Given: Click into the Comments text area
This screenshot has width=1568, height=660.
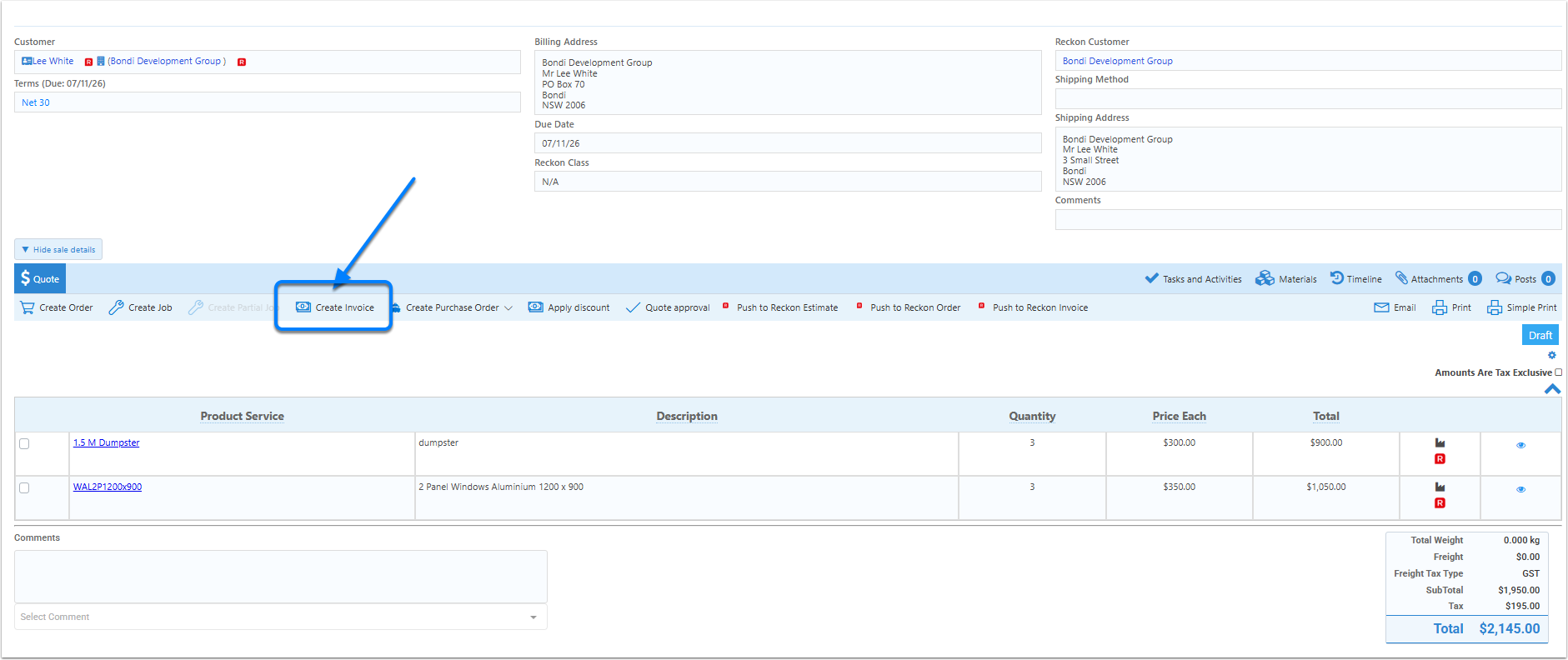Looking at the screenshot, I should point(281,576).
